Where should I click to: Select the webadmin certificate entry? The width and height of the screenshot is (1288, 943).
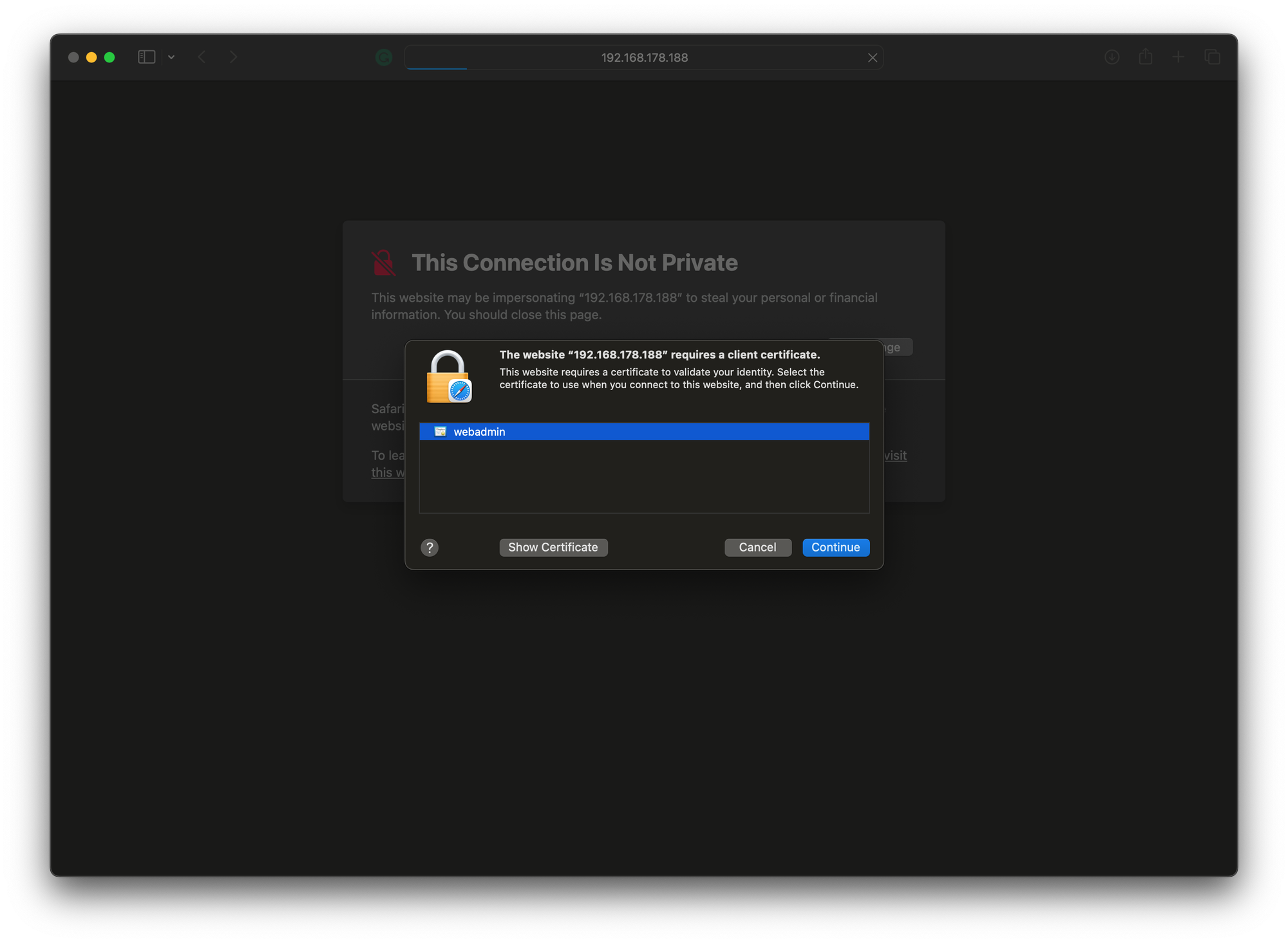(x=644, y=431)
